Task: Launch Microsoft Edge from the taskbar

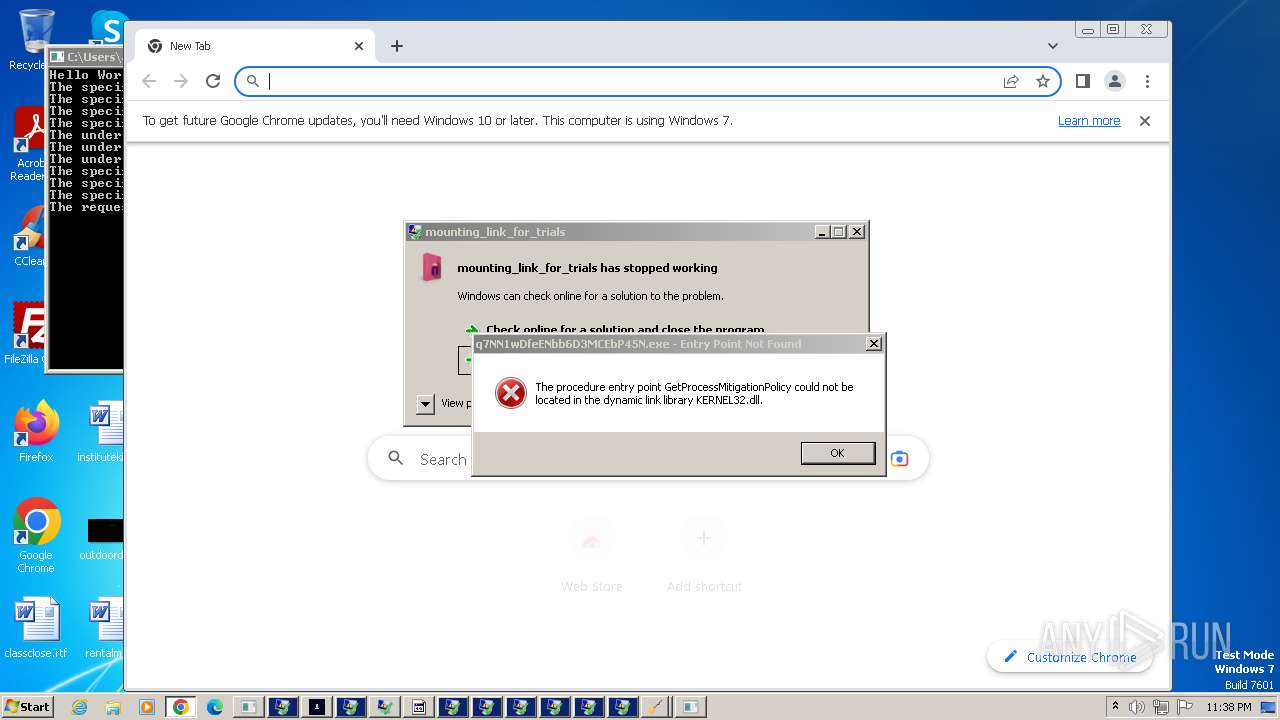Action: point(215,707)
